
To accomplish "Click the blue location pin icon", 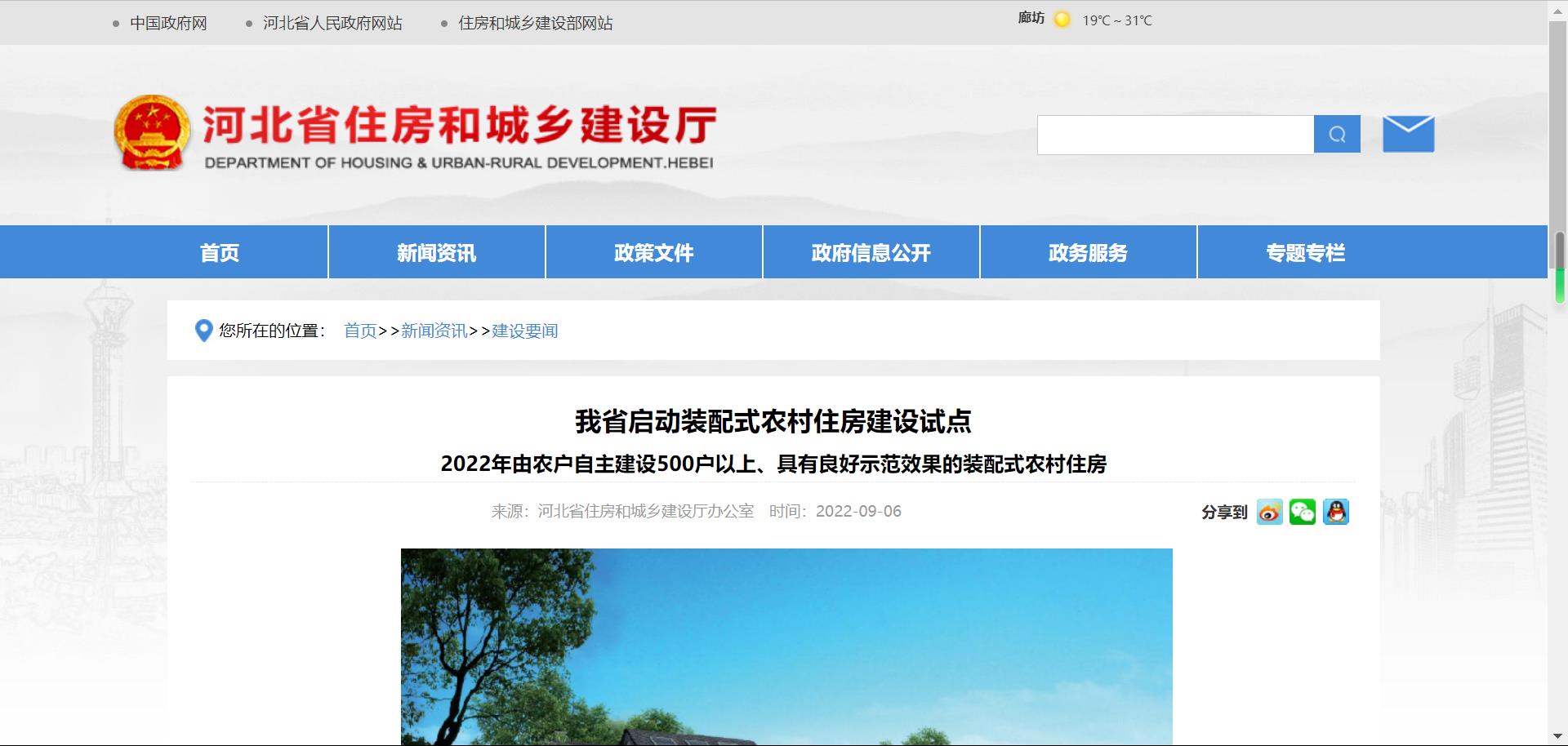I will 203,331.
